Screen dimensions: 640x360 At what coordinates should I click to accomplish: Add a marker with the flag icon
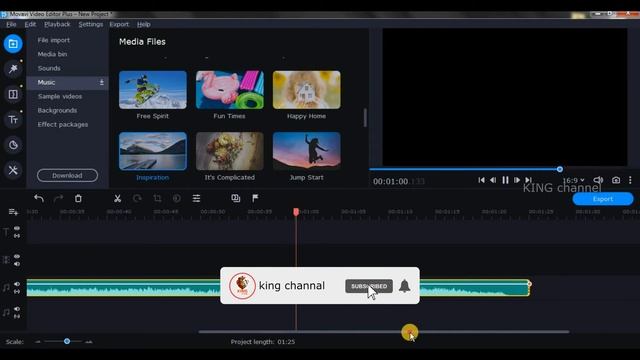(255, 198)
